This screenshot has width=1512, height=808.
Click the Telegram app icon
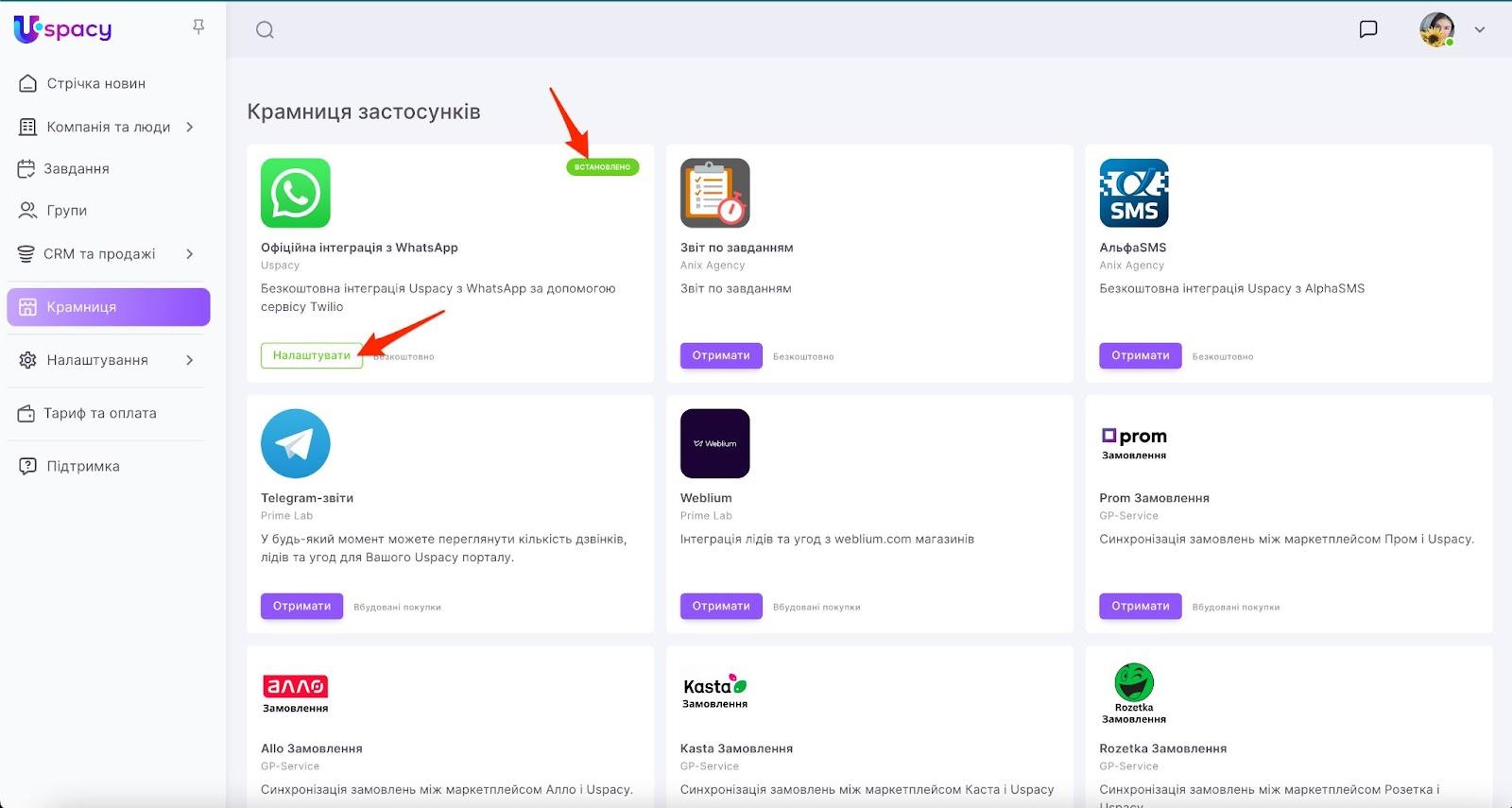tap(296, 443)
